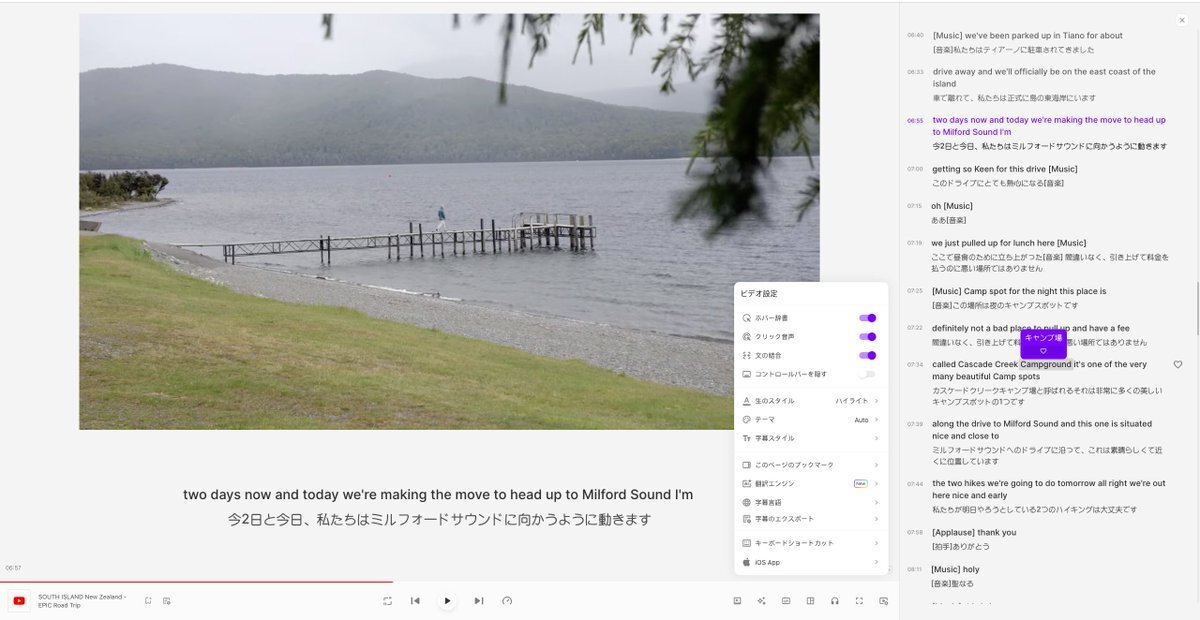The image size is (1200, 620).
Task: Open the このページのブックマーク submenu
Action: 811,465
